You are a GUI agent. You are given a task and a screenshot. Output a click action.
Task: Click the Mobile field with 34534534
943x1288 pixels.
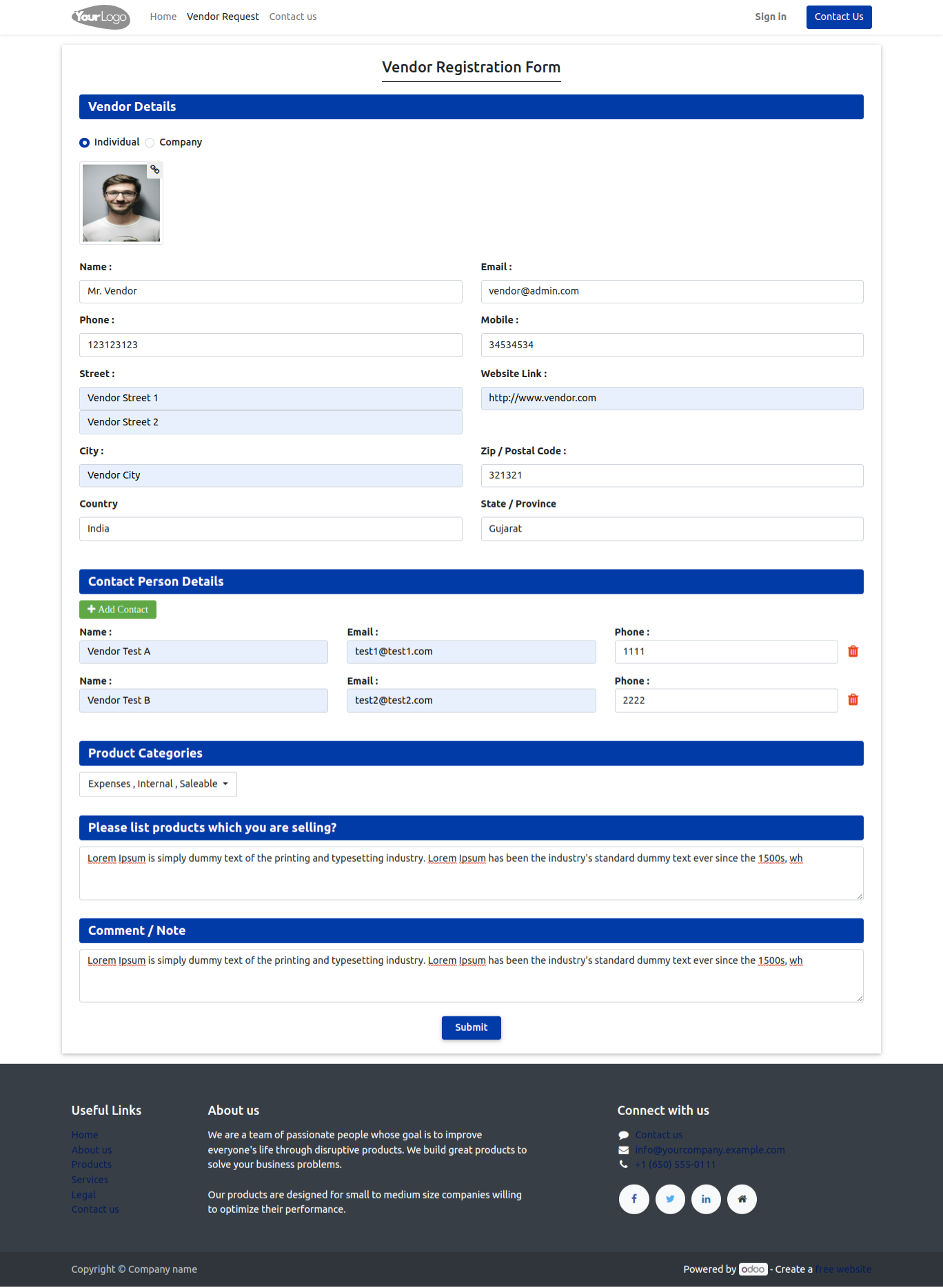(x=672, y=345)
